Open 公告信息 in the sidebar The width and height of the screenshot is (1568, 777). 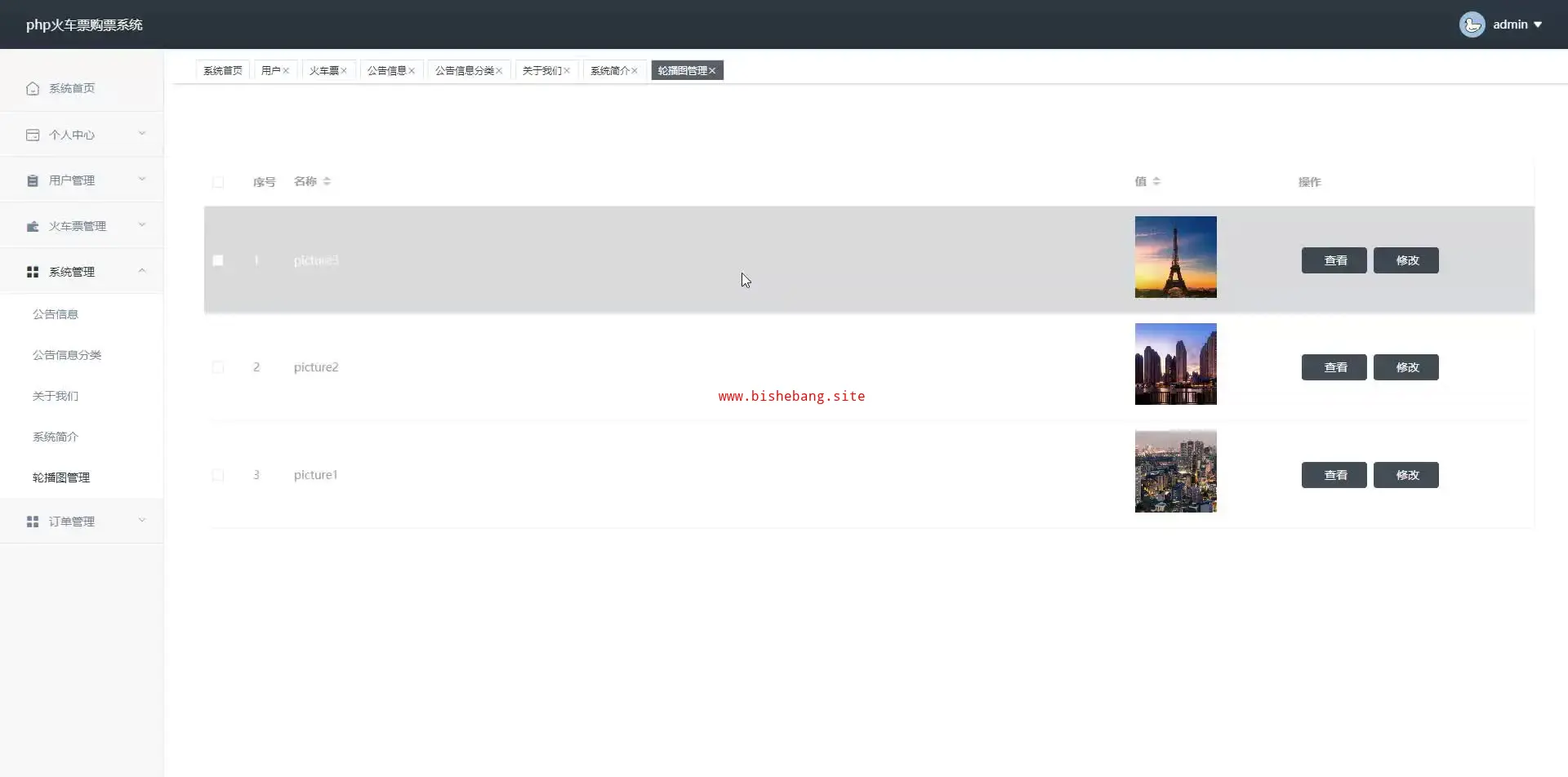point(82,314)
